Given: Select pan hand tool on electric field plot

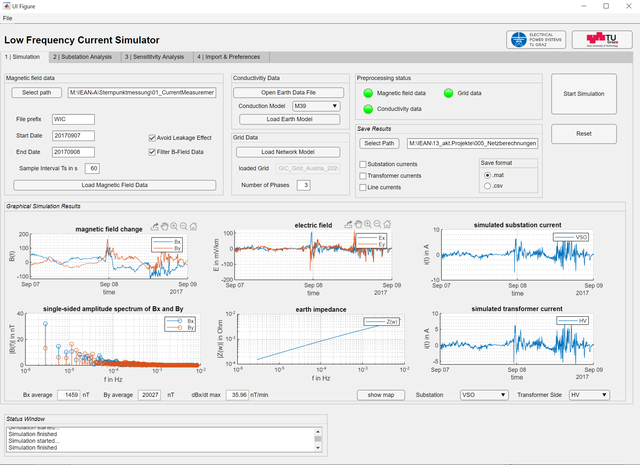Looking at the screenshot, I should coord(358,224).
